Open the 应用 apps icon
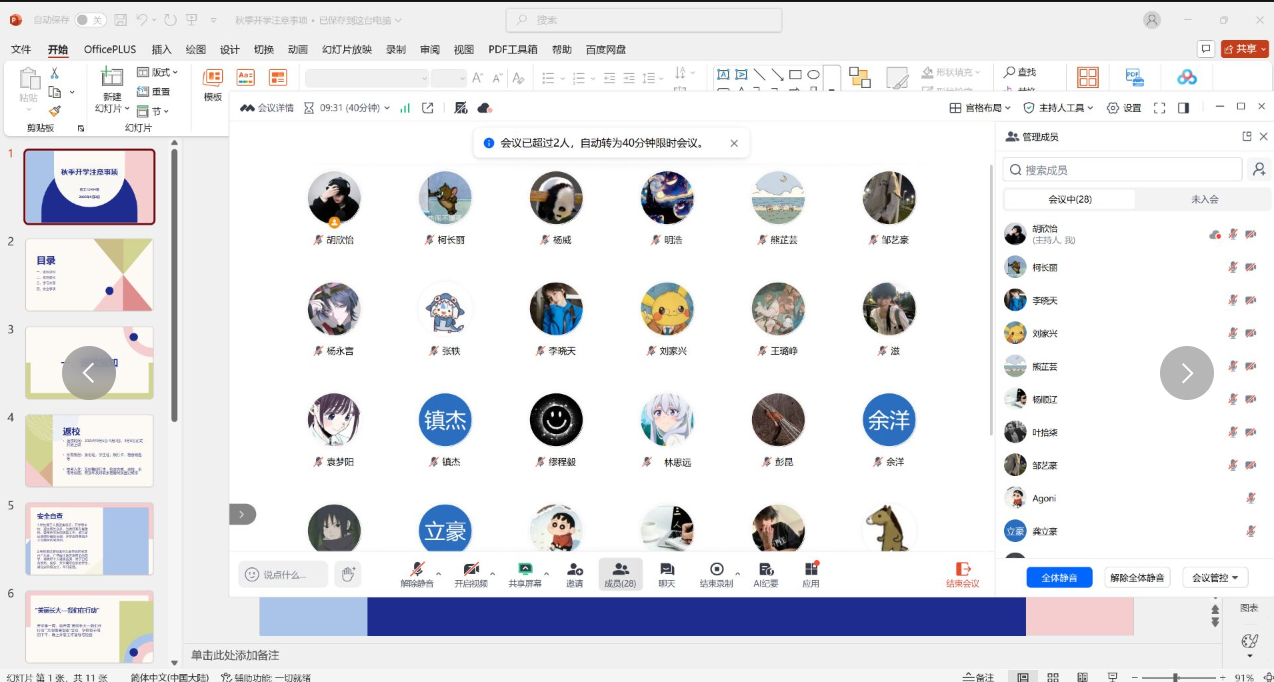 (x=811, y=570)
